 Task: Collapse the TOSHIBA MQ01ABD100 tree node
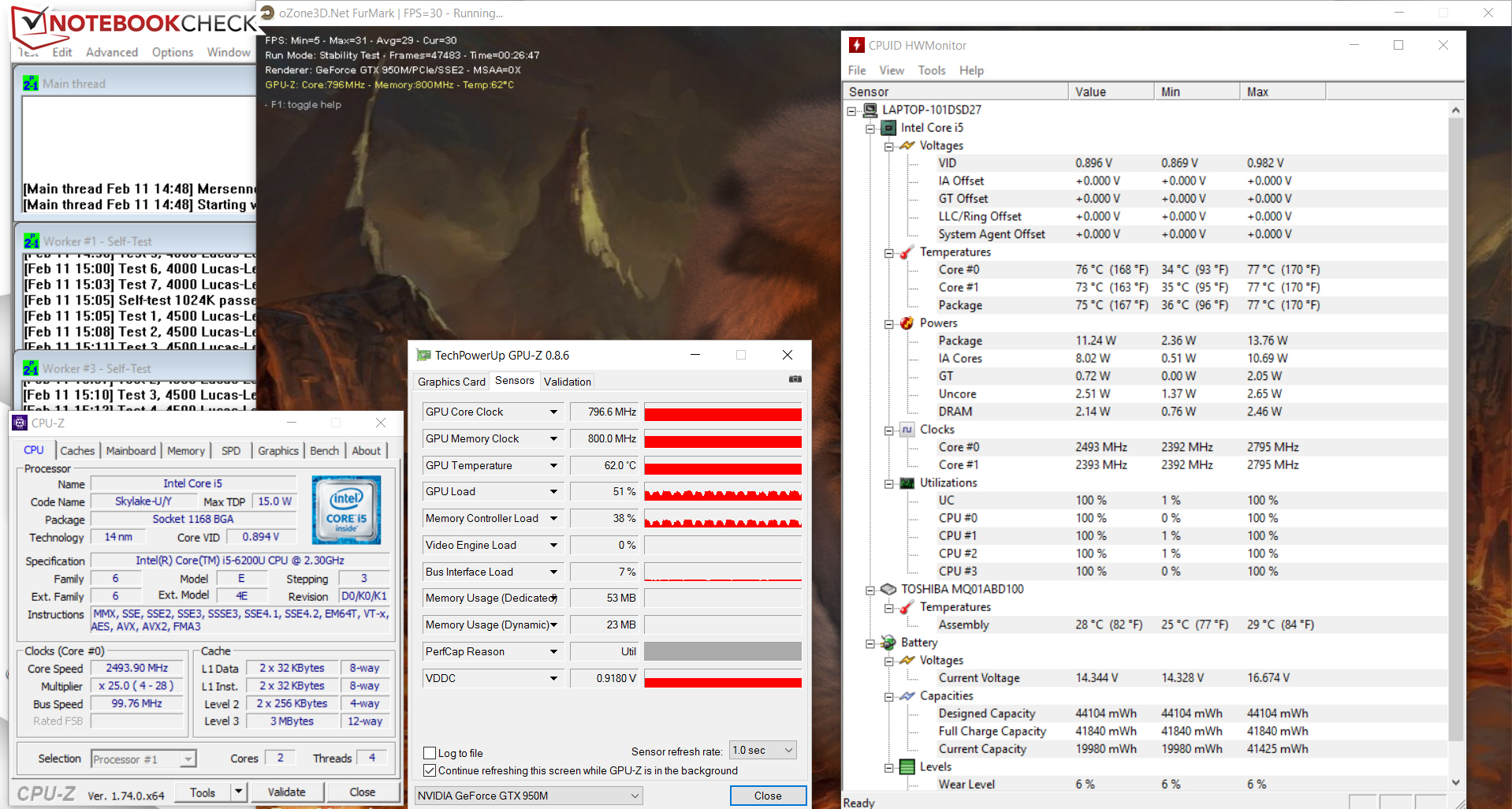[870, 590]
